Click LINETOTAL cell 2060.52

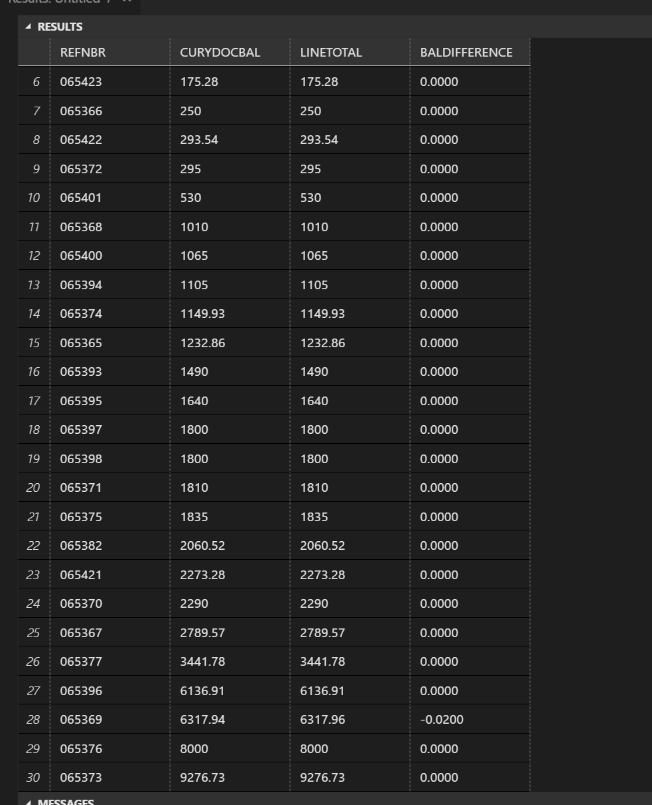326,545
